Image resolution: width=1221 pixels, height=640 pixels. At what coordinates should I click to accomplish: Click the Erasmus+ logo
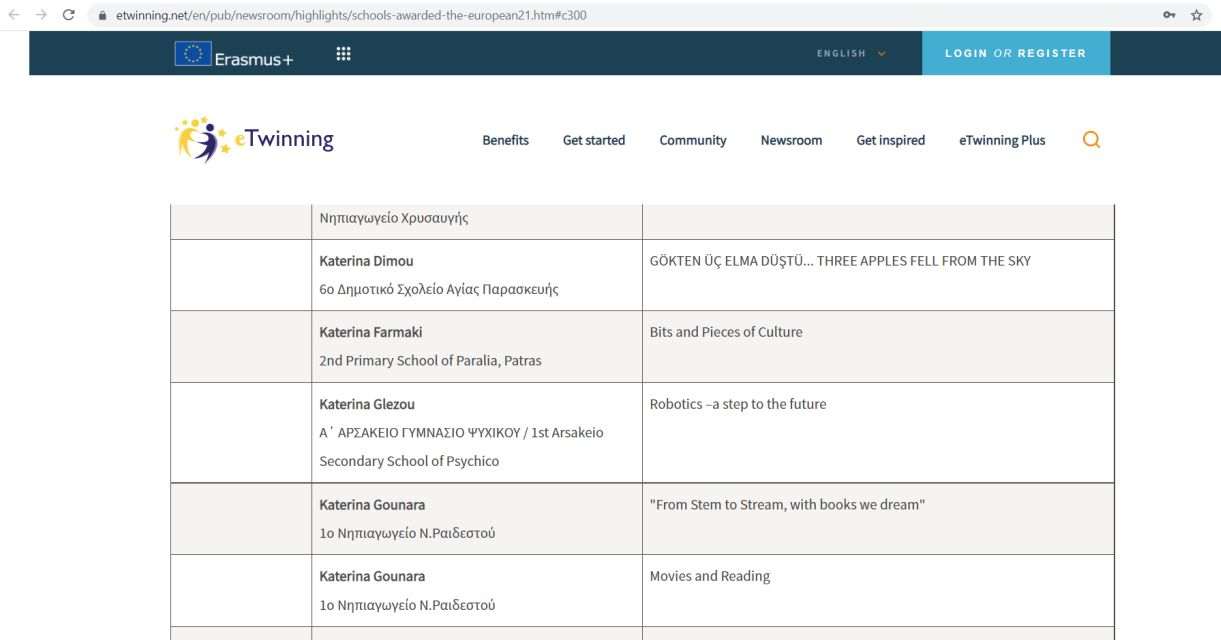(x=233, y=54)
